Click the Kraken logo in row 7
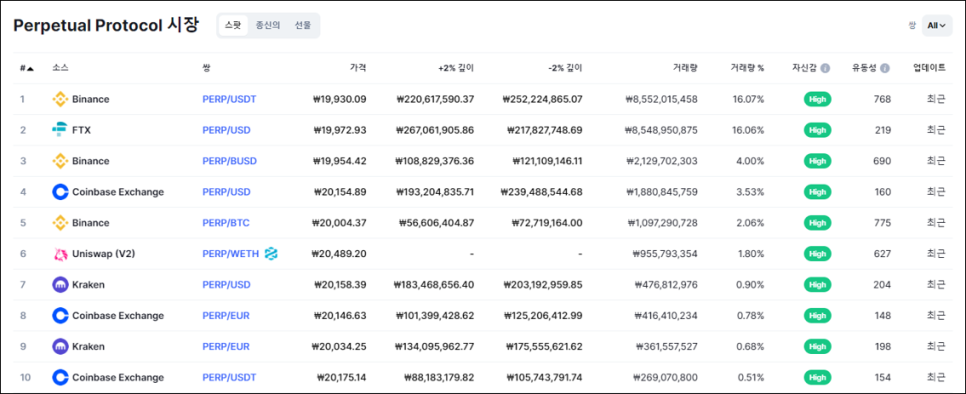This screenshot has height=394, width=966. [x=60, y=284]
